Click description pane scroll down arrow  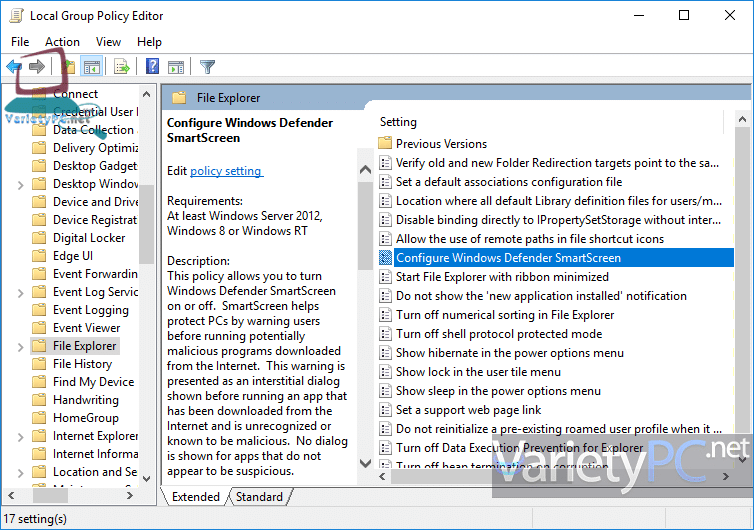point(365,463)
